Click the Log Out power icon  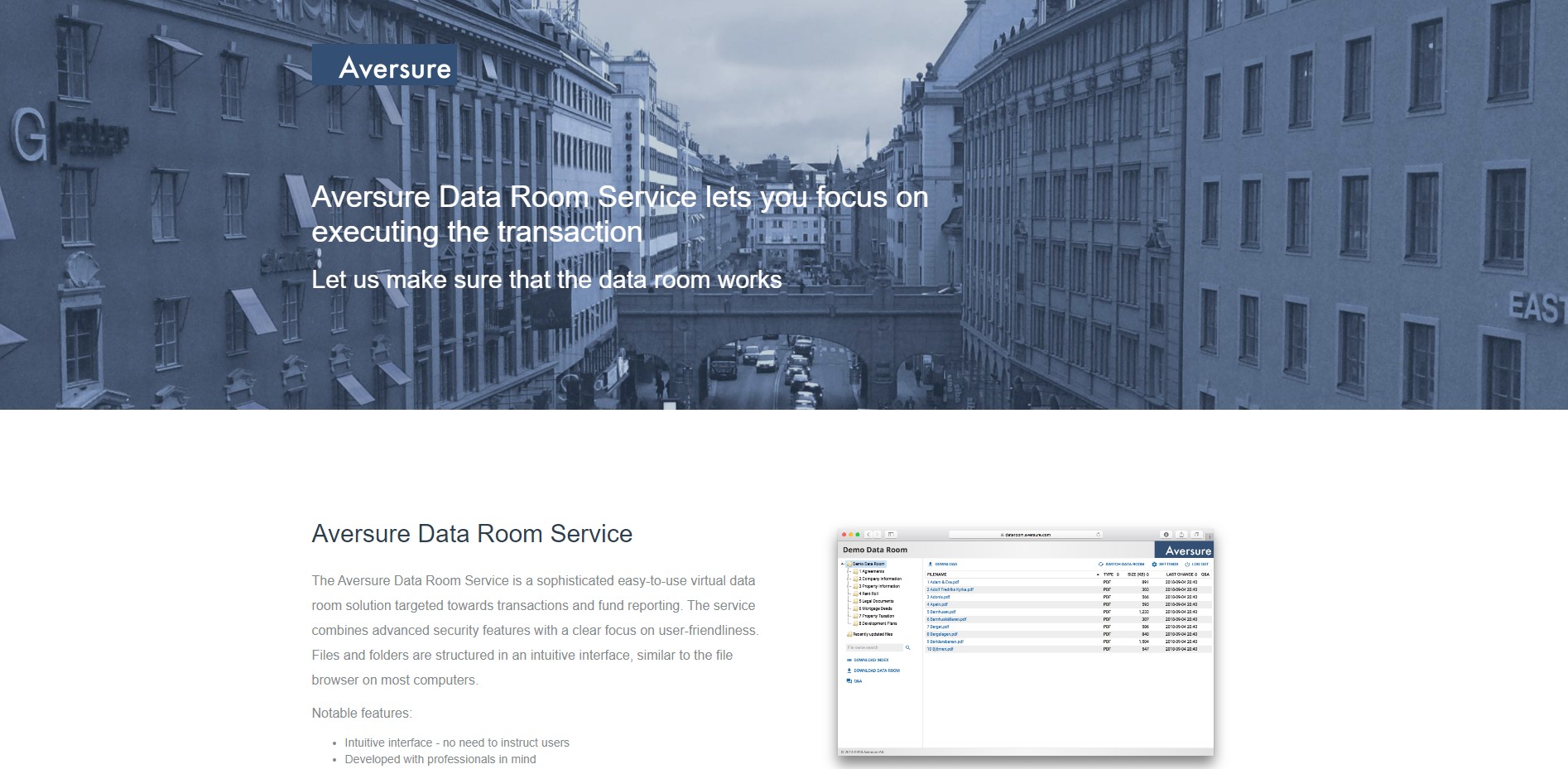[x=1186, y=564]
